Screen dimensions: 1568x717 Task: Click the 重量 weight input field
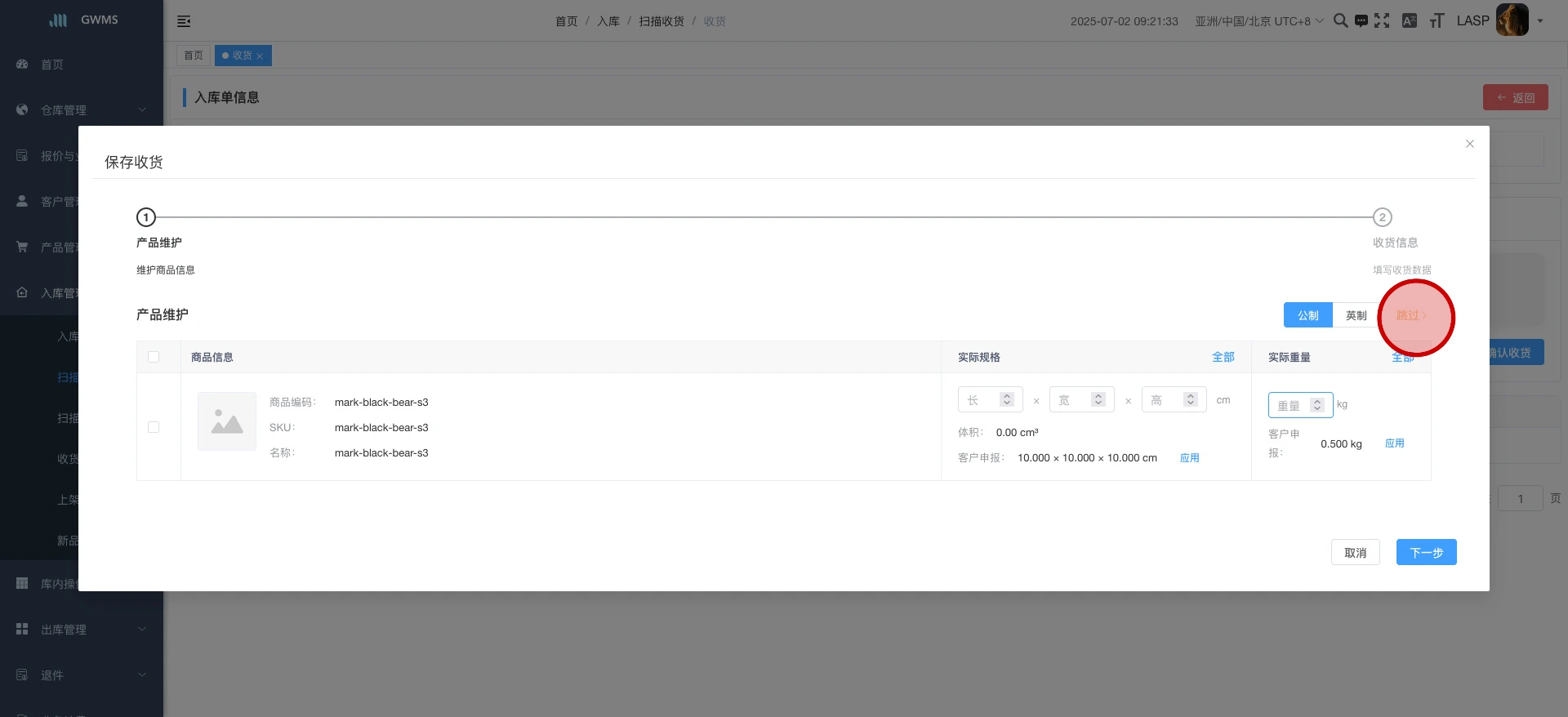pyautogui.click(x=1290, y=405)
